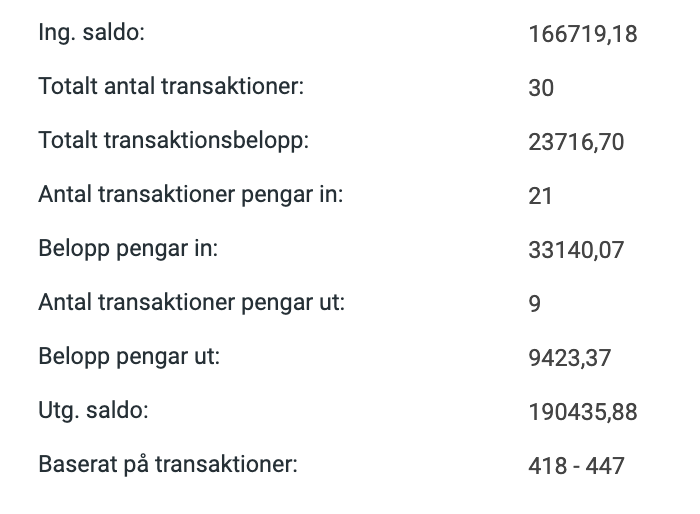Click the 'Utg. saldo:' label
The image size is (700, 514).
click(x=94, y=410)
